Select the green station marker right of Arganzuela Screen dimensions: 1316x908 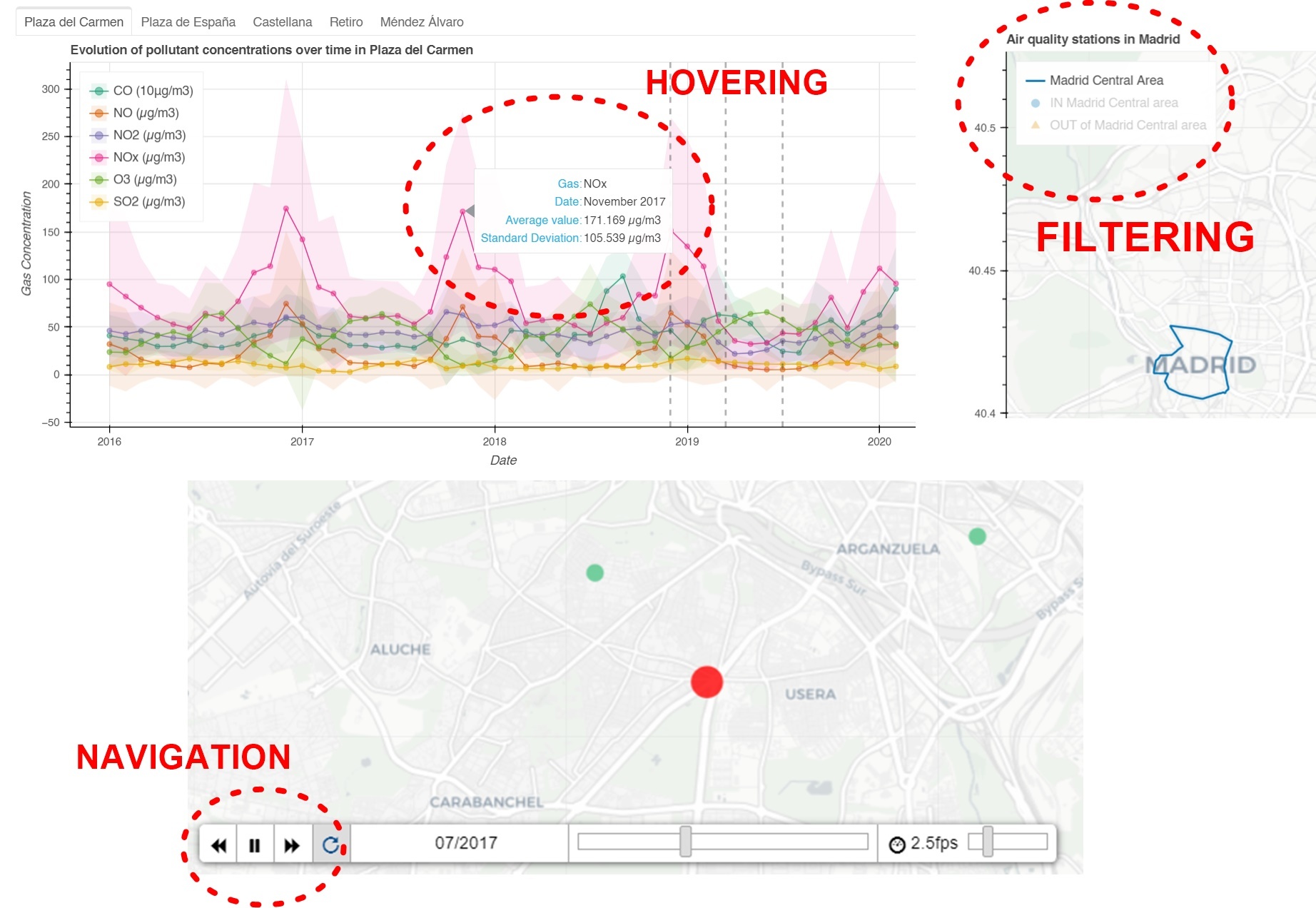[x=977, y=536]
